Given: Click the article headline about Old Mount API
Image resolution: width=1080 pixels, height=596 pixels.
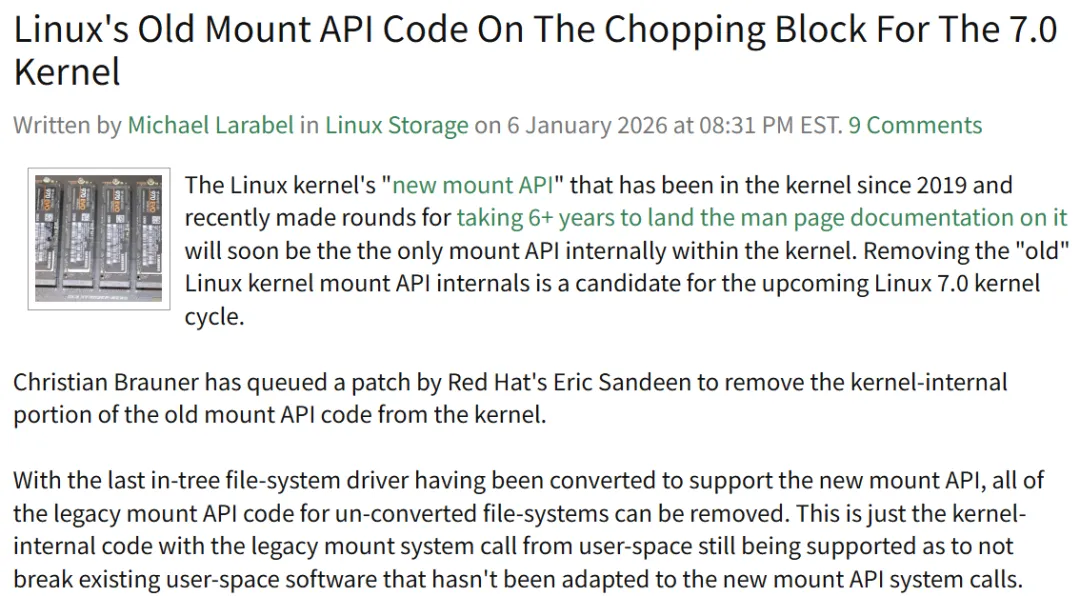Looking at the screenshot, I should (x=535, y=50).
